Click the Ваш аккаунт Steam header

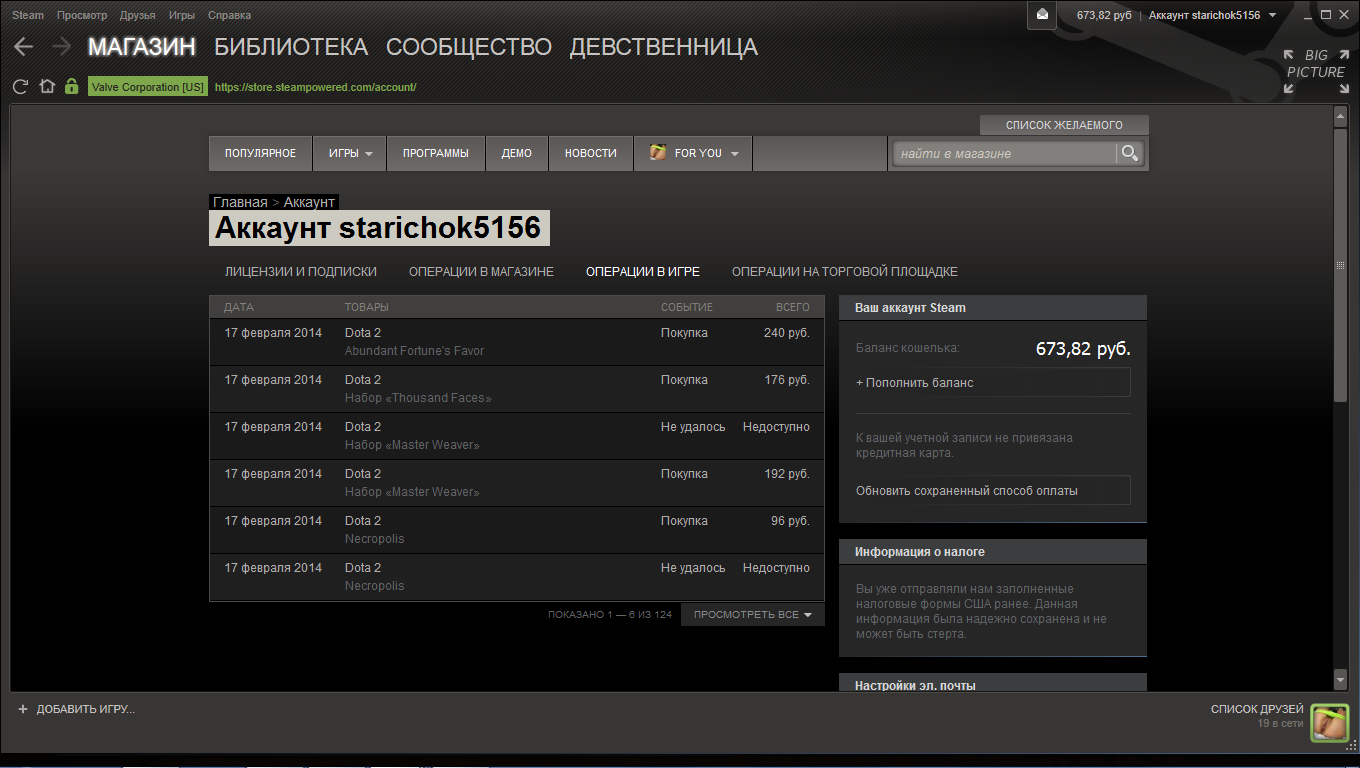993,308
